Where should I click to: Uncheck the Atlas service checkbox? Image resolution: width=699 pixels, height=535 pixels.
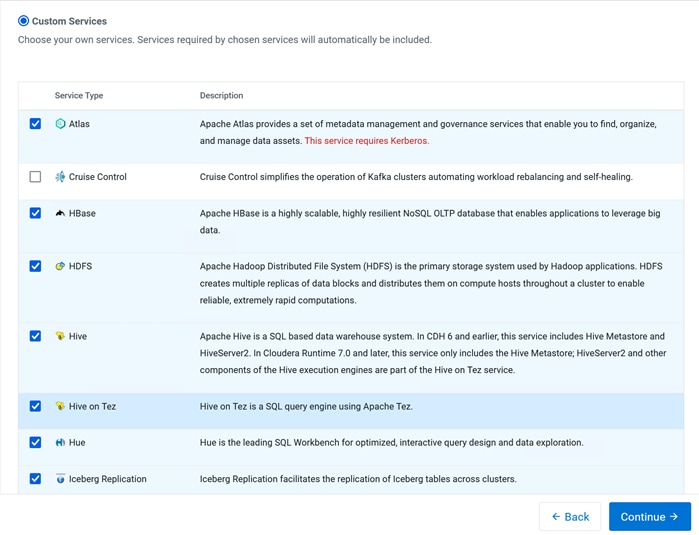(35, 123)
